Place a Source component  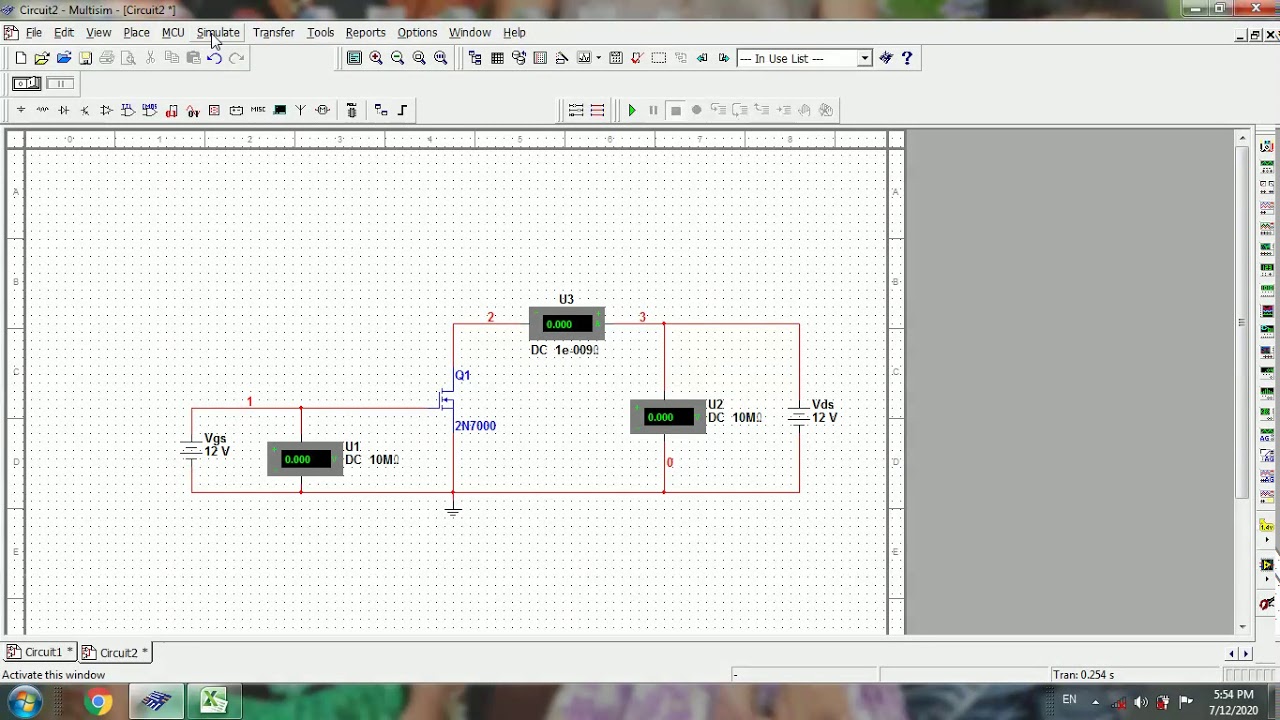pyautogui.click(x=21, y=110)
